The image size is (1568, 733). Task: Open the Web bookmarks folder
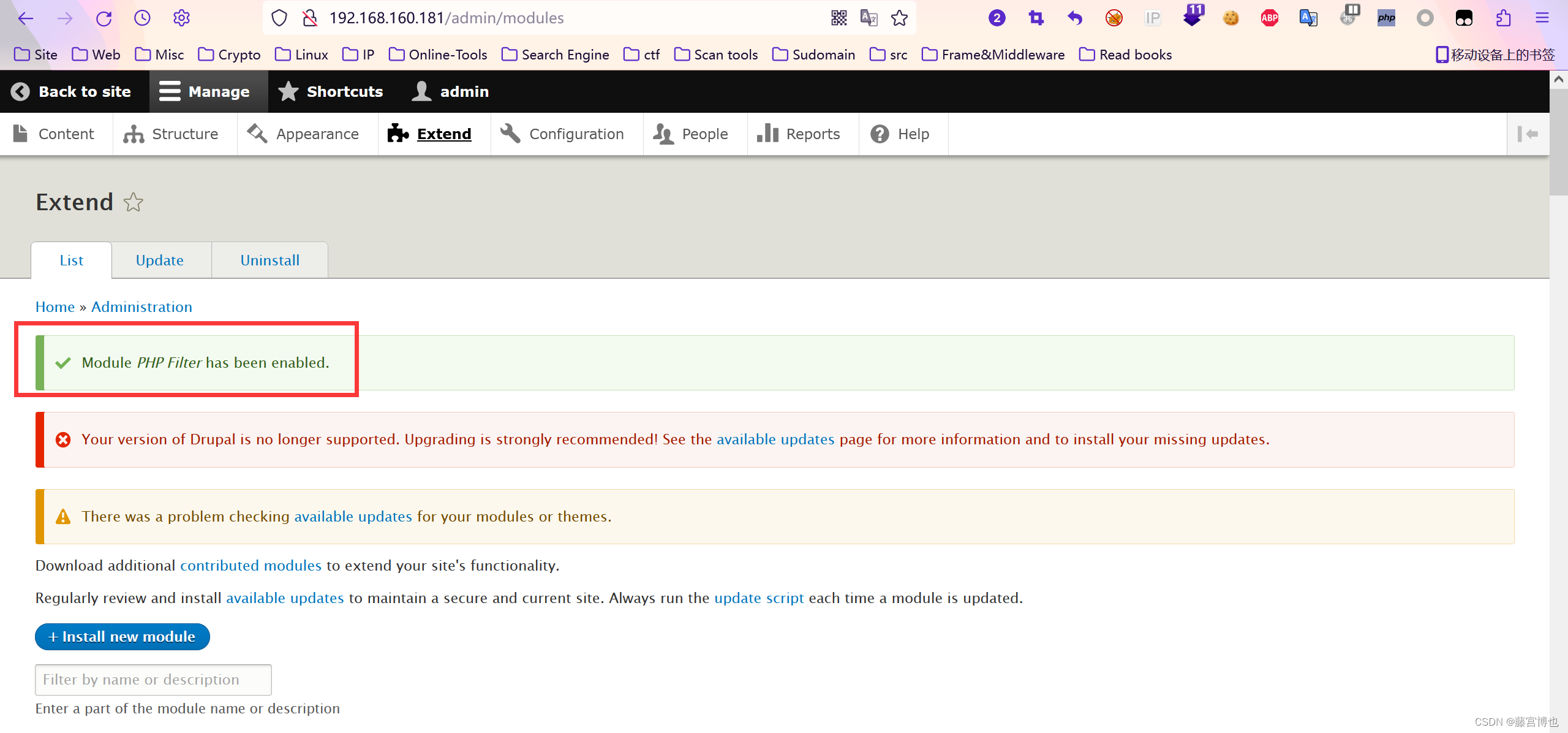coord(96,55)
